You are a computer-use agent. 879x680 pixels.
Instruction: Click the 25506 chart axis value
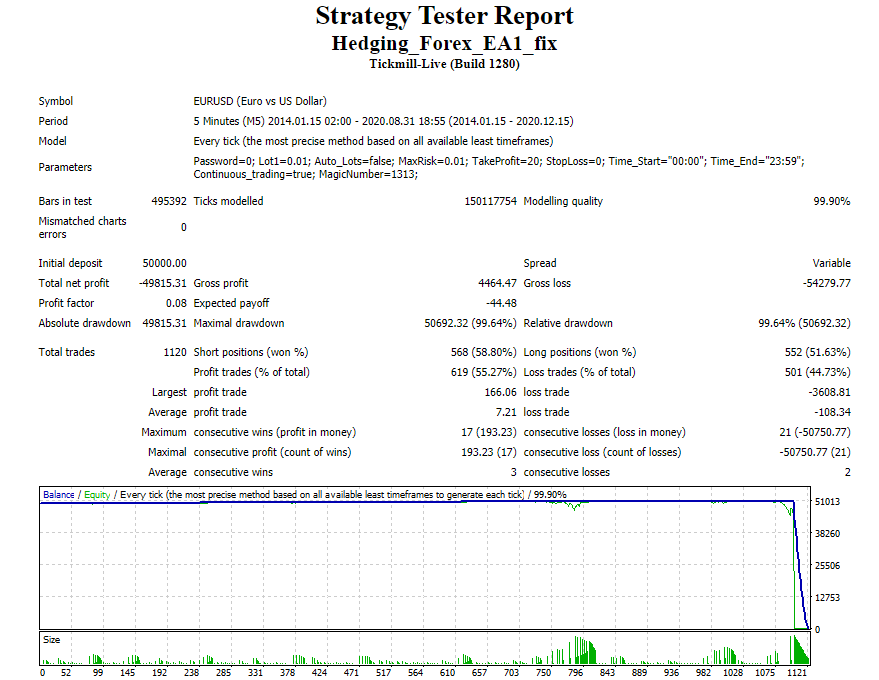pos(827,566)
